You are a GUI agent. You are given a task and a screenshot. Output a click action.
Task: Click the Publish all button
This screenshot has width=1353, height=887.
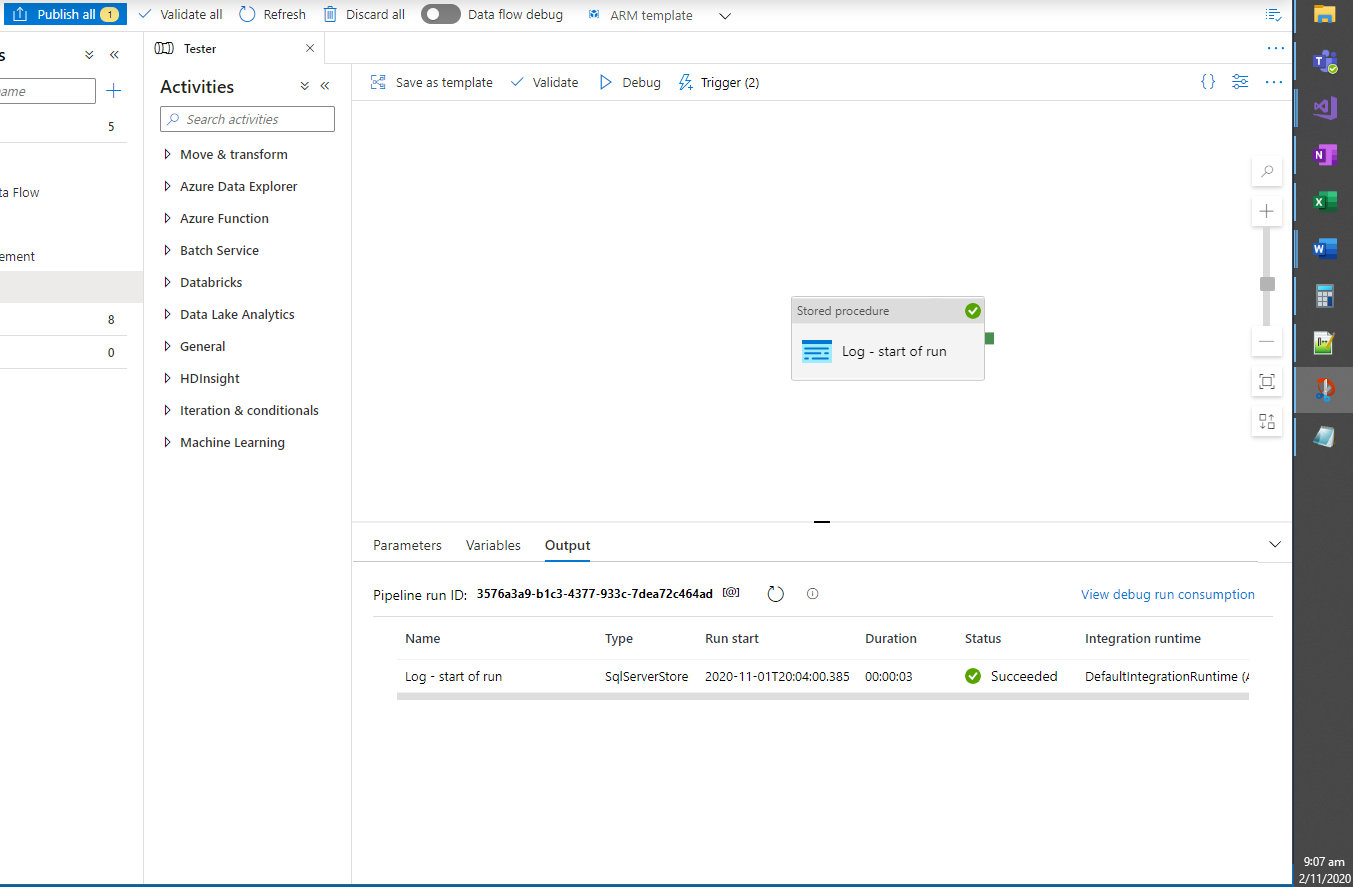[x=65, y=15]
